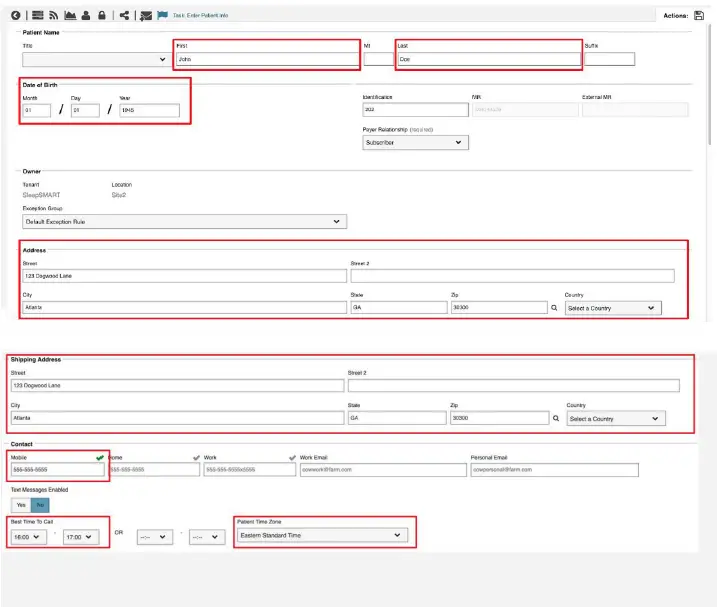Viewport: 717px width, 607px height.
Task: Click the back arrow icon in toolbar
Action: 15,16
